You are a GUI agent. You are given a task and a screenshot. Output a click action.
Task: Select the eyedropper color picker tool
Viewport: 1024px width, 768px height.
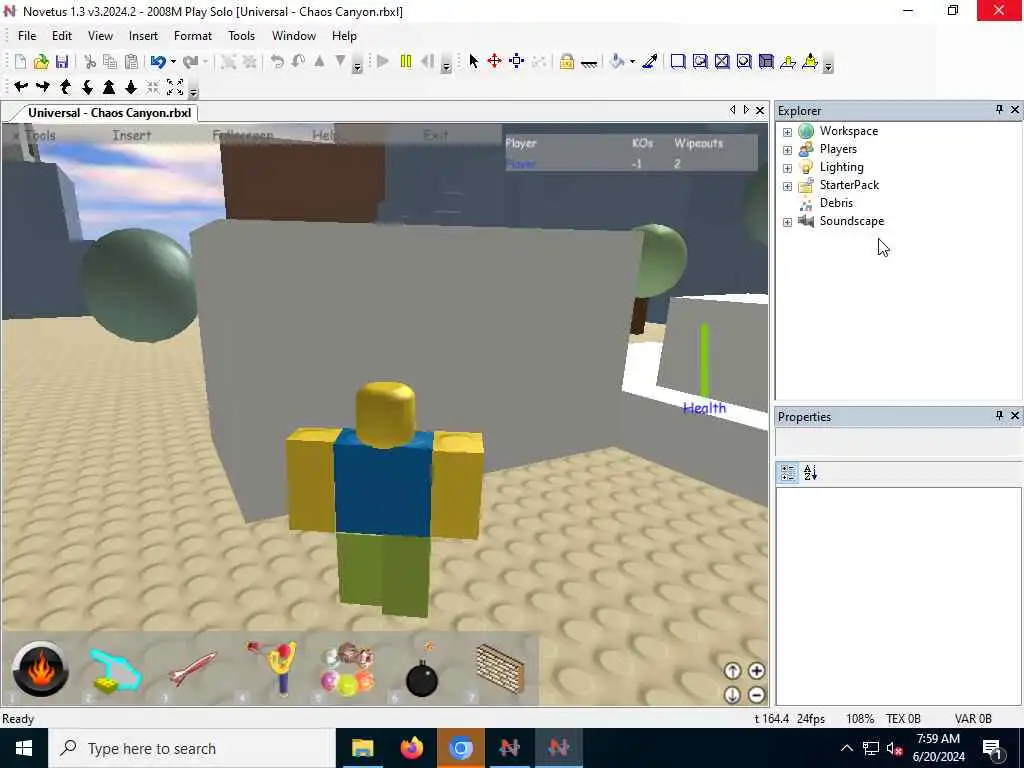coord(650,62)
